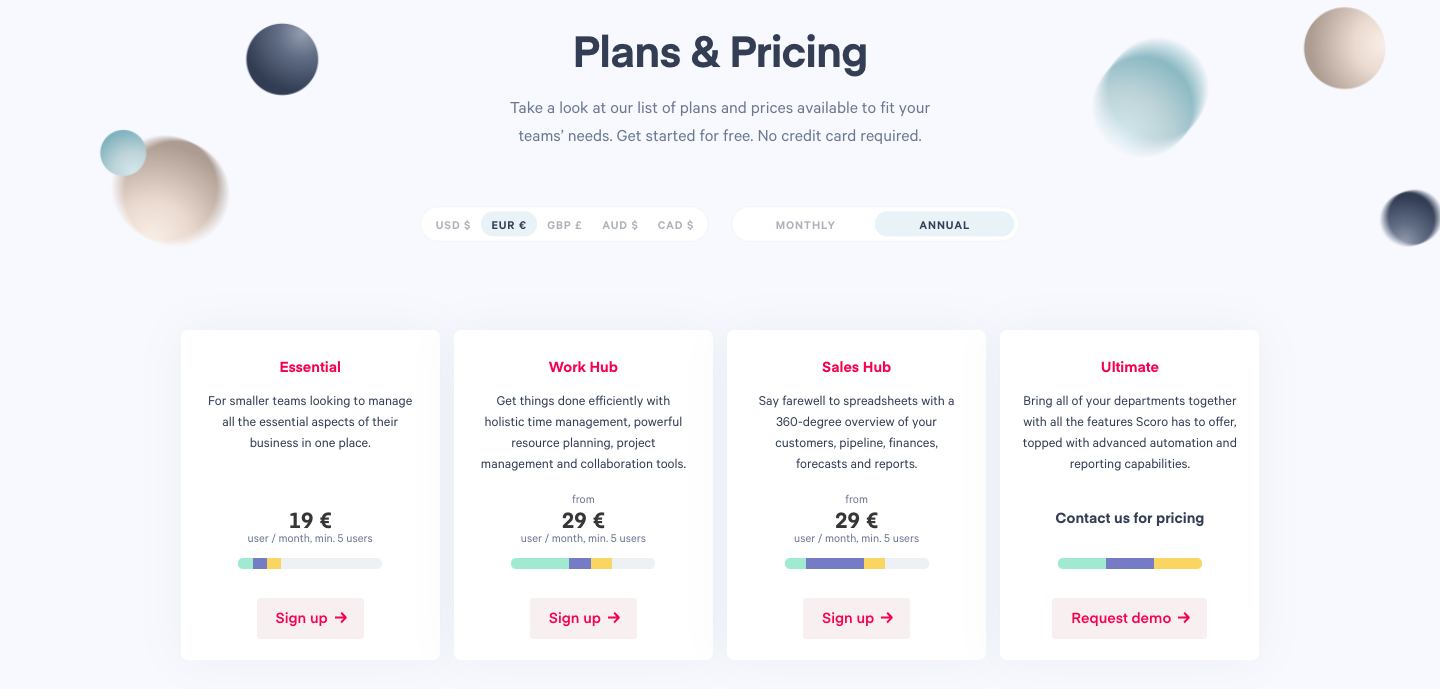Image resolution: width=1440 pixels, height=689 pixels.
Task: Sign up for the Sales Hub plan
Action: pyautogui.click(x=856, y=618)
